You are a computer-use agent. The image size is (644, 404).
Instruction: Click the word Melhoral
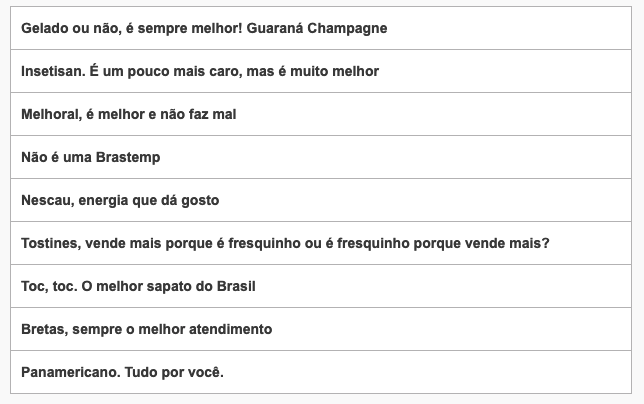51,114
